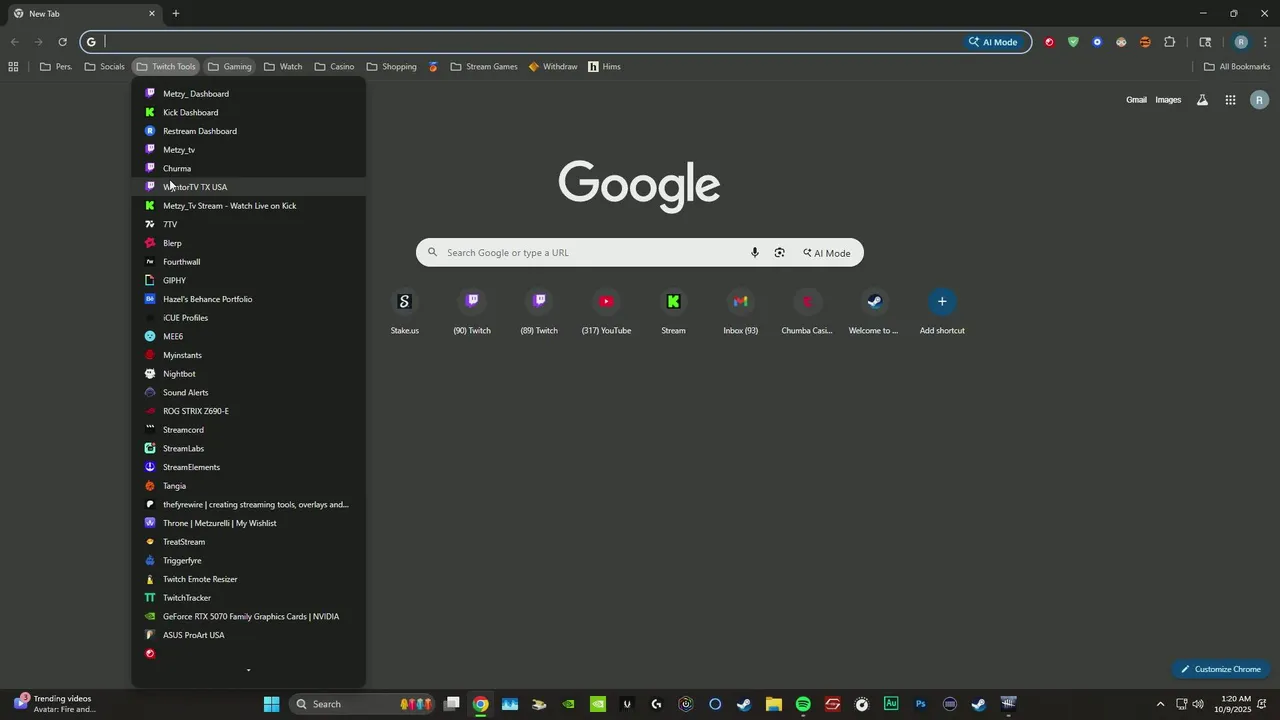Viewport: 1280px width, 720px height.
Task: Open the Trending videos news widget
Action: pyautogui.click(x=55, y=704)
